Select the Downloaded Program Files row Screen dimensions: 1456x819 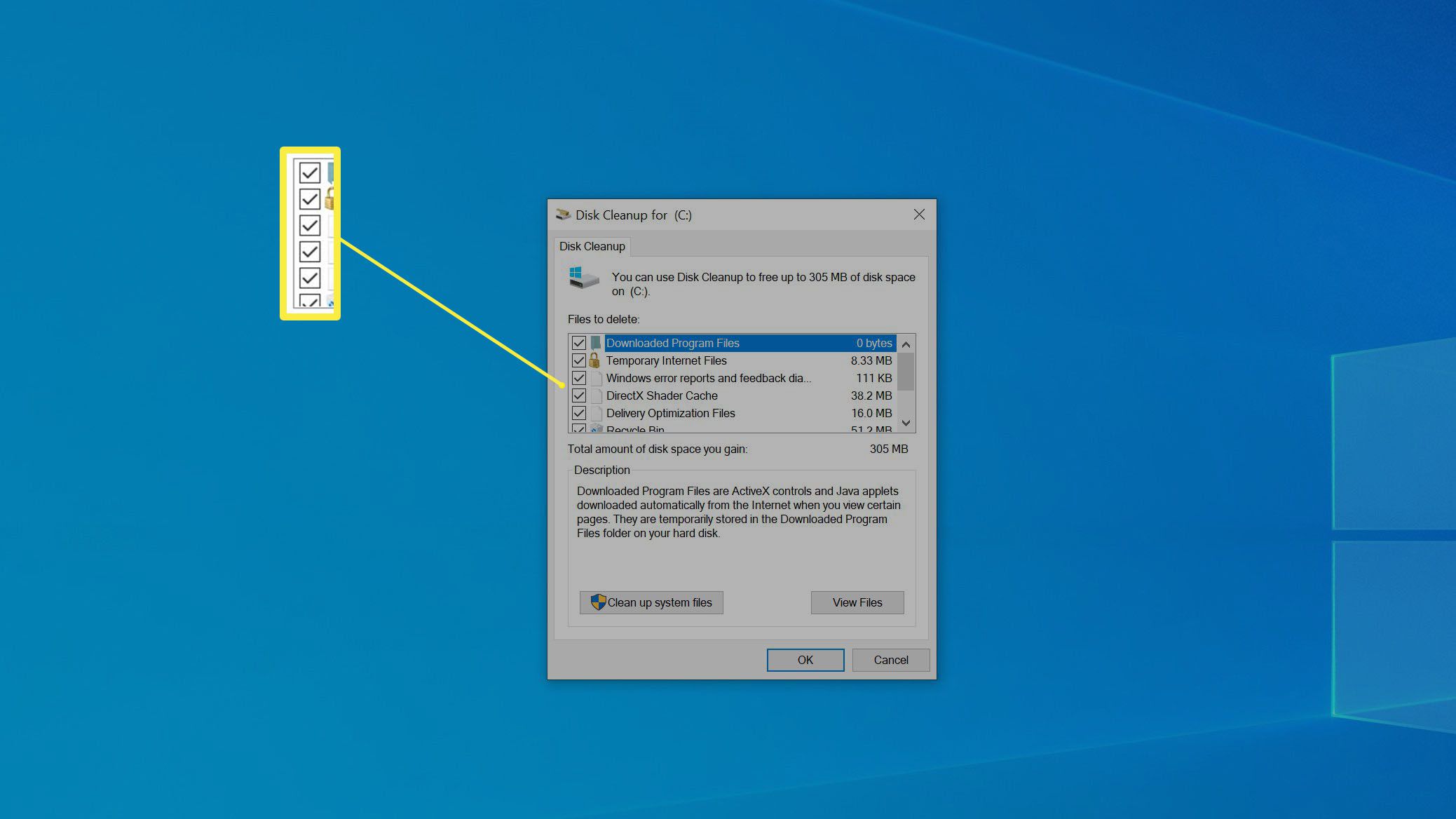point(733,343)
